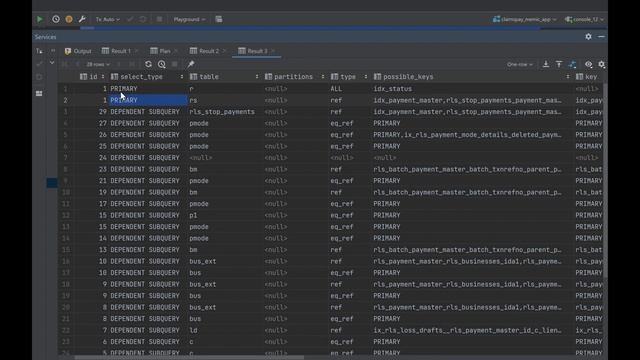Click the compare results icon
This screenshot has height=360, width=640.
pos(572,64)
